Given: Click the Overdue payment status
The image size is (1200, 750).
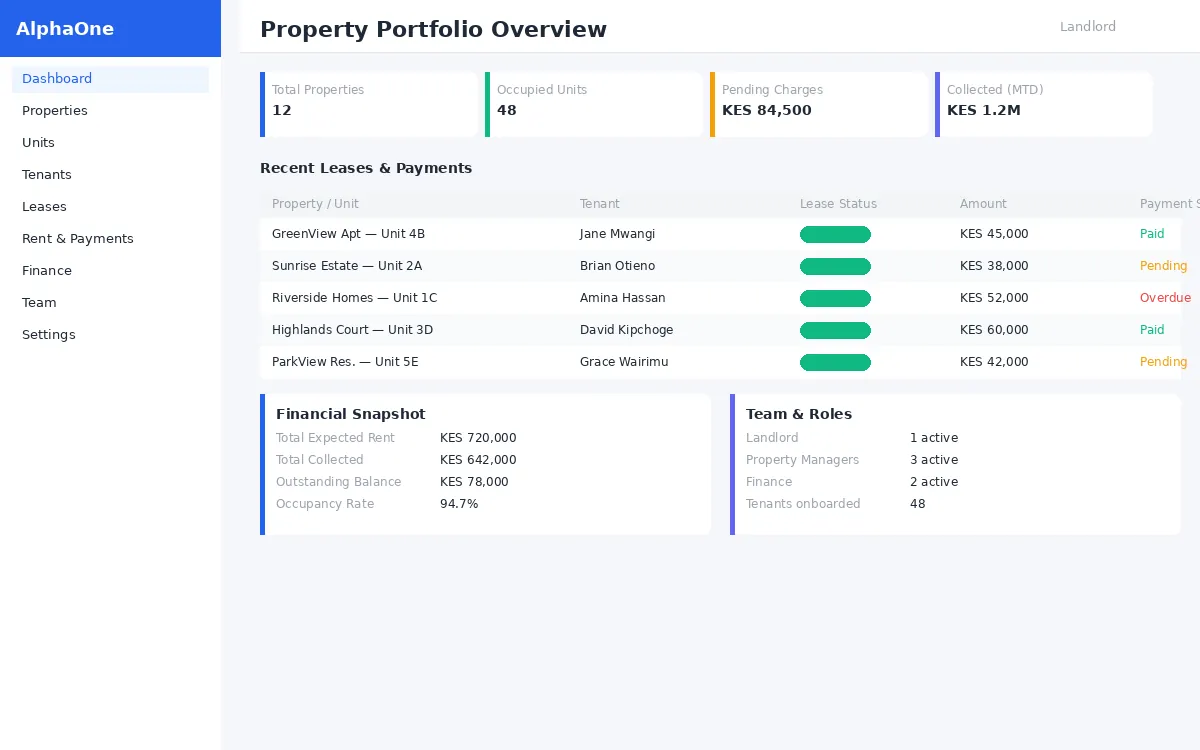Looking at the screenshot, I should [x=1165, y=298].
